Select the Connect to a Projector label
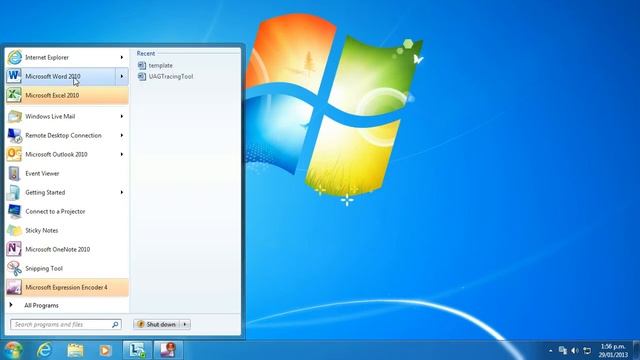 click(x=55, y=211)
